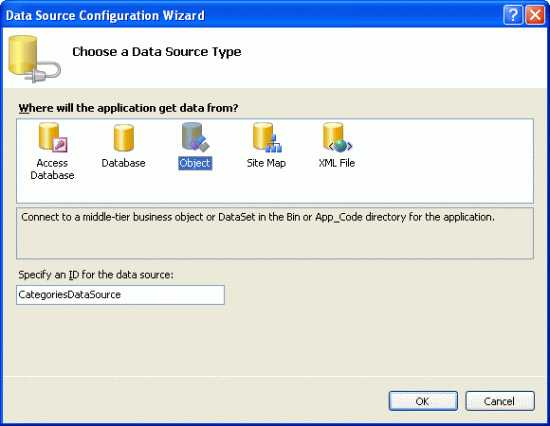Choose the plain Database cylinder icon

(x=123, y=138)
